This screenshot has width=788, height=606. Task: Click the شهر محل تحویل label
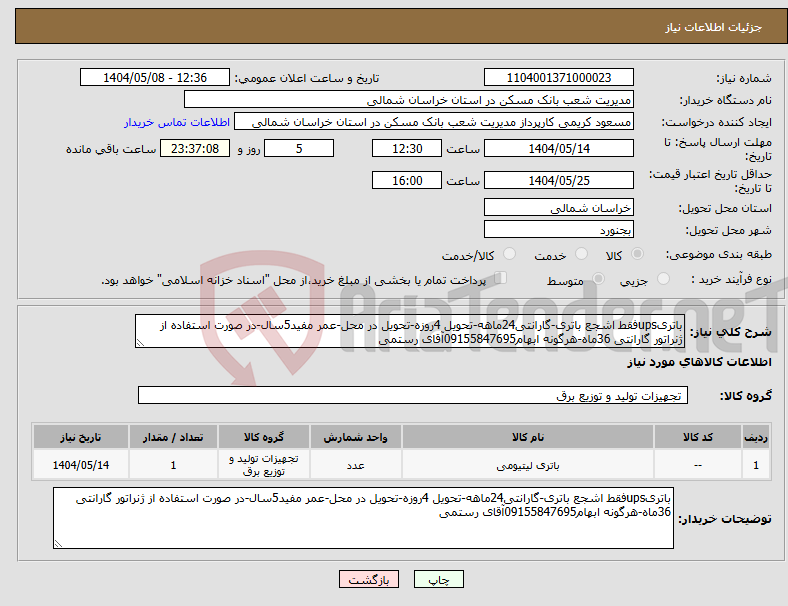729,230
